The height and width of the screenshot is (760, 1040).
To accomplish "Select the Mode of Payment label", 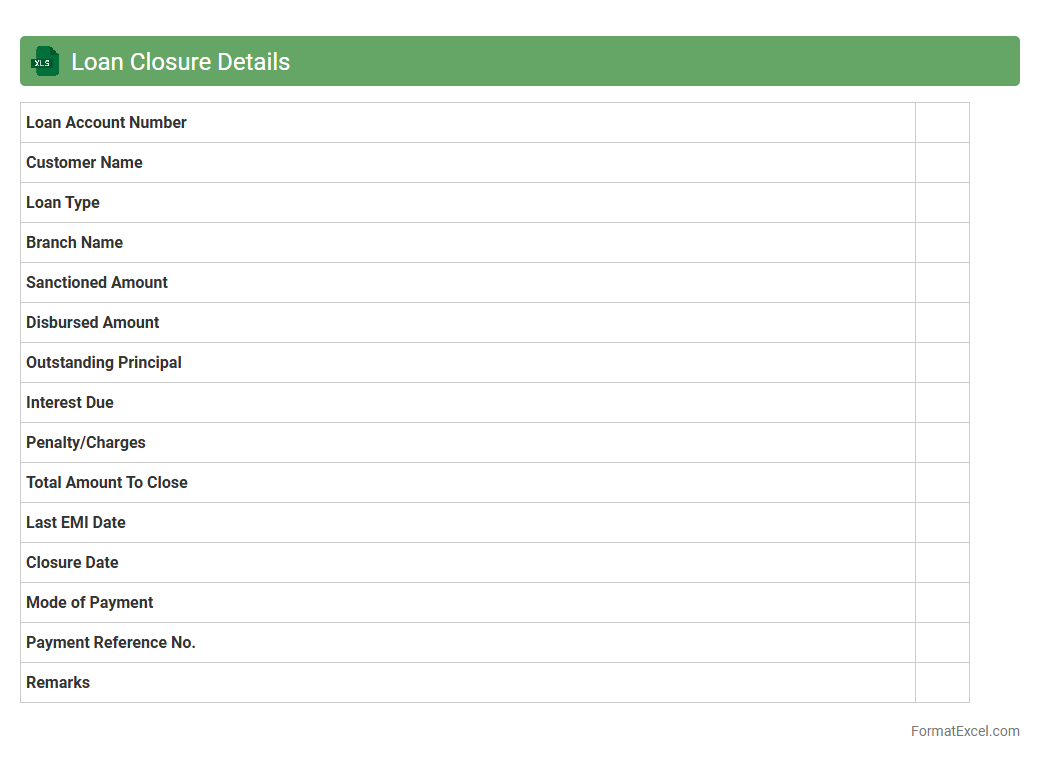I will pos(90,602).
